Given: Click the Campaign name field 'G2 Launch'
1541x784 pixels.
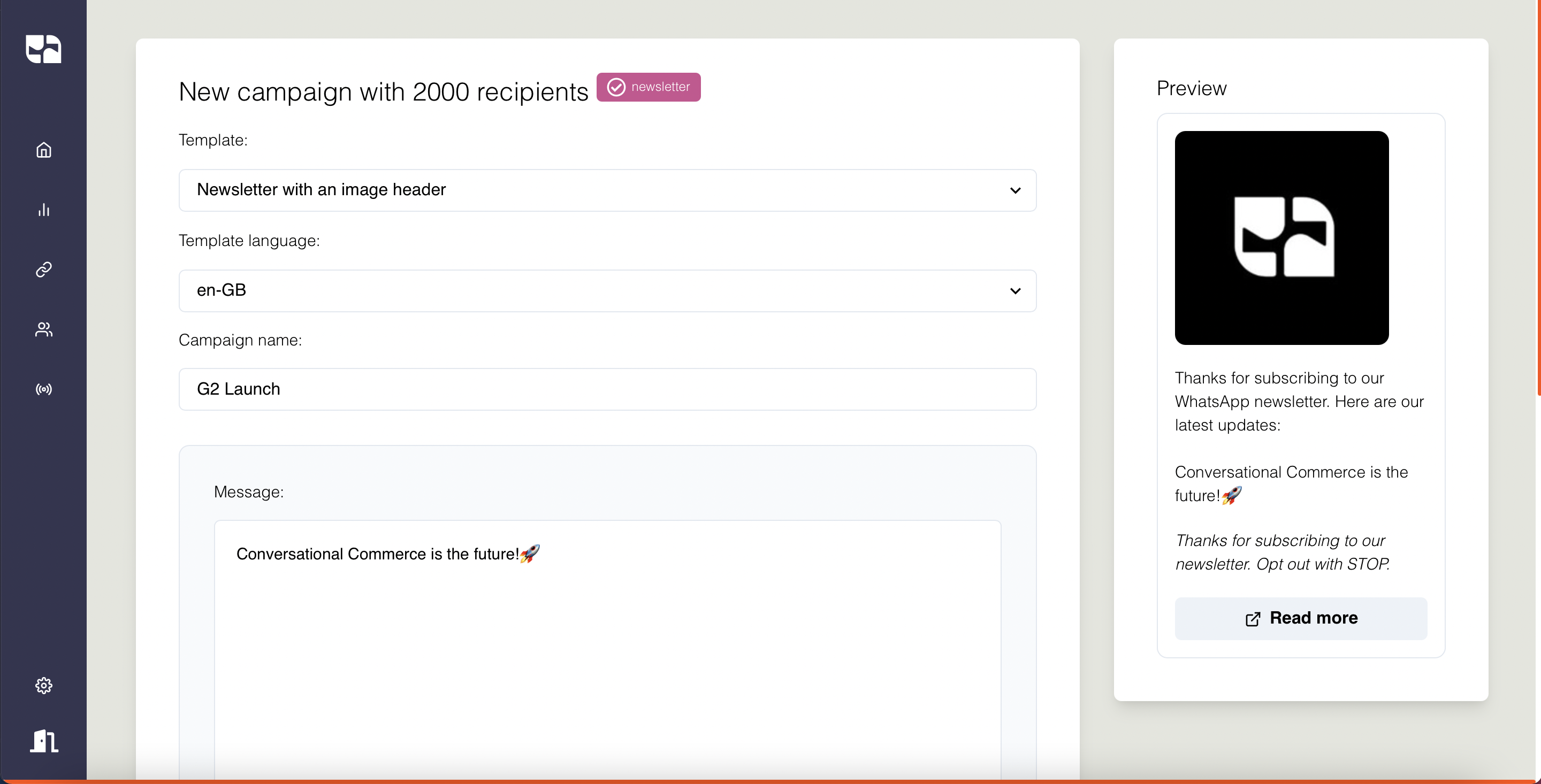Looking at the screenshot, I should 607,389.
